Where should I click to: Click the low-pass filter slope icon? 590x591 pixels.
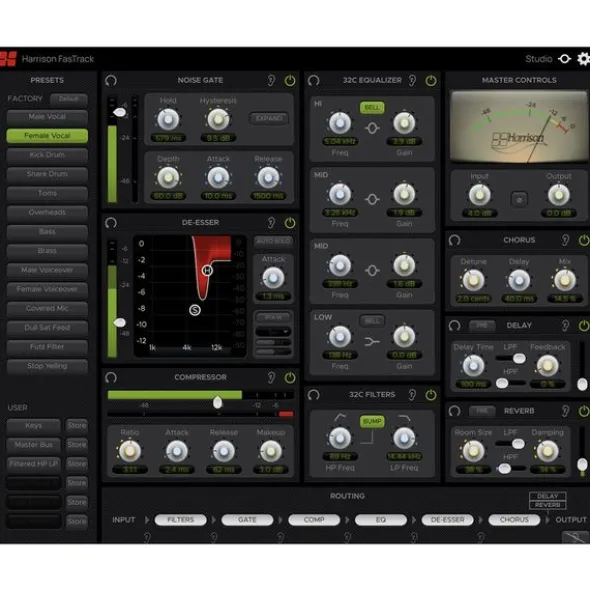tap(404, 418)
